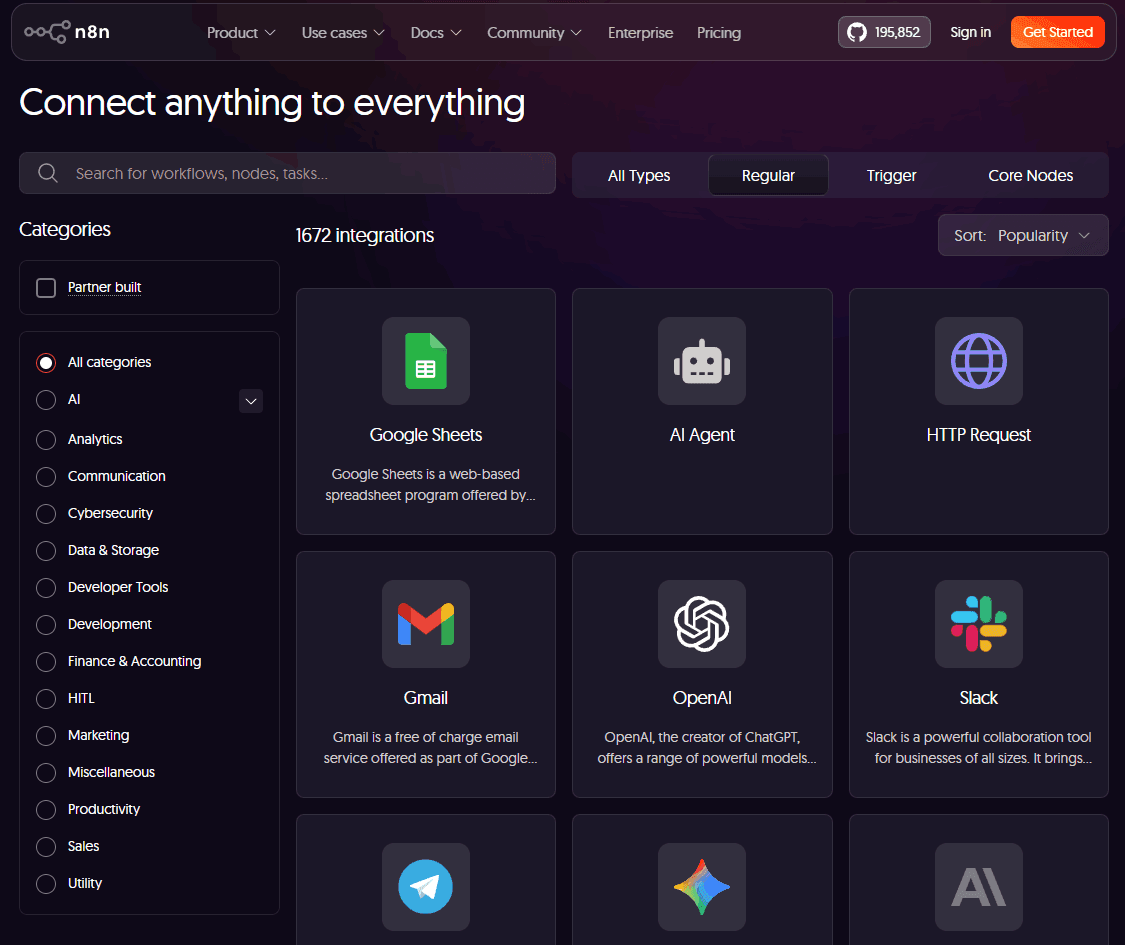
Task: Click the Slack description text
Action: [979, 748]
